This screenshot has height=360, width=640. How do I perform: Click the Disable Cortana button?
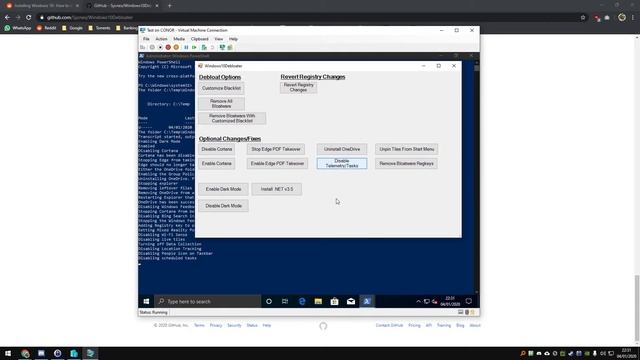(217, 149)
